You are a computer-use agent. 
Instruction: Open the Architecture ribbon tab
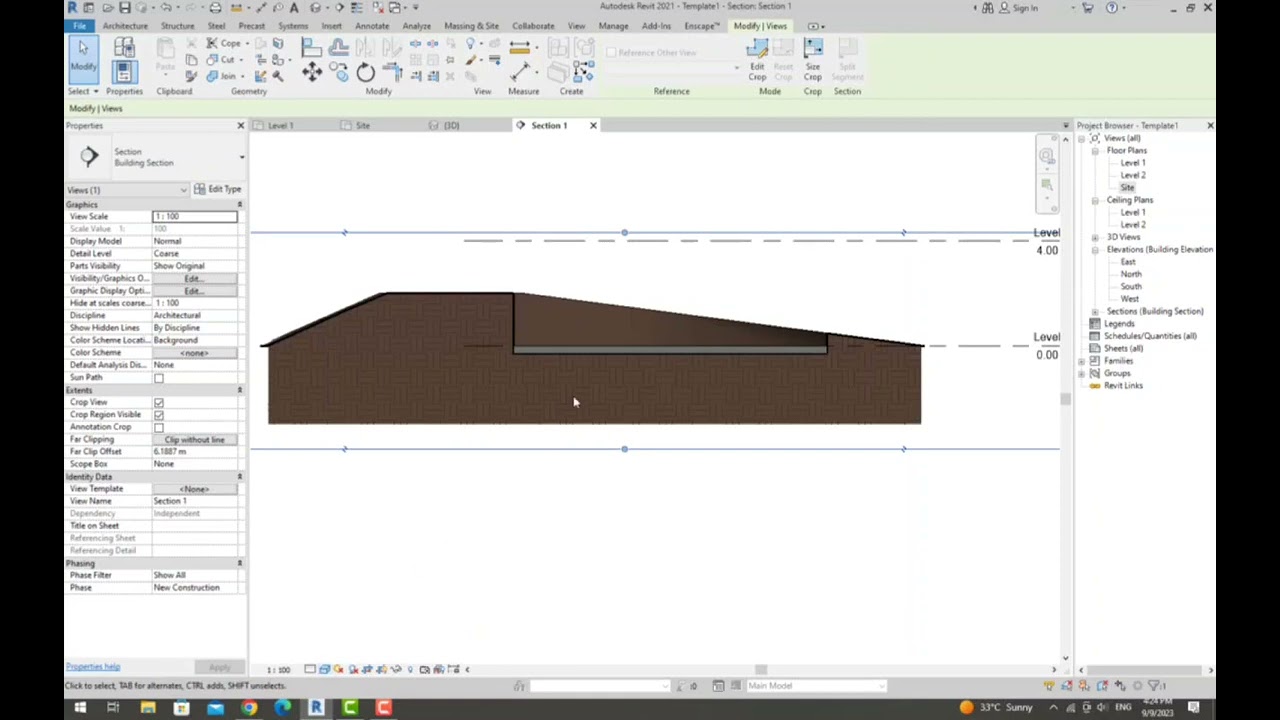[125, 26]
